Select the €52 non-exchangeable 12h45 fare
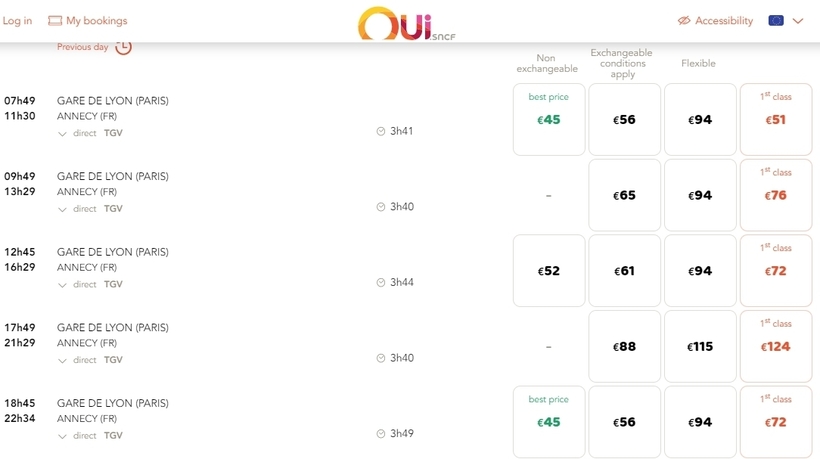Viewport: 820px width, 459px height. point(549,270)
